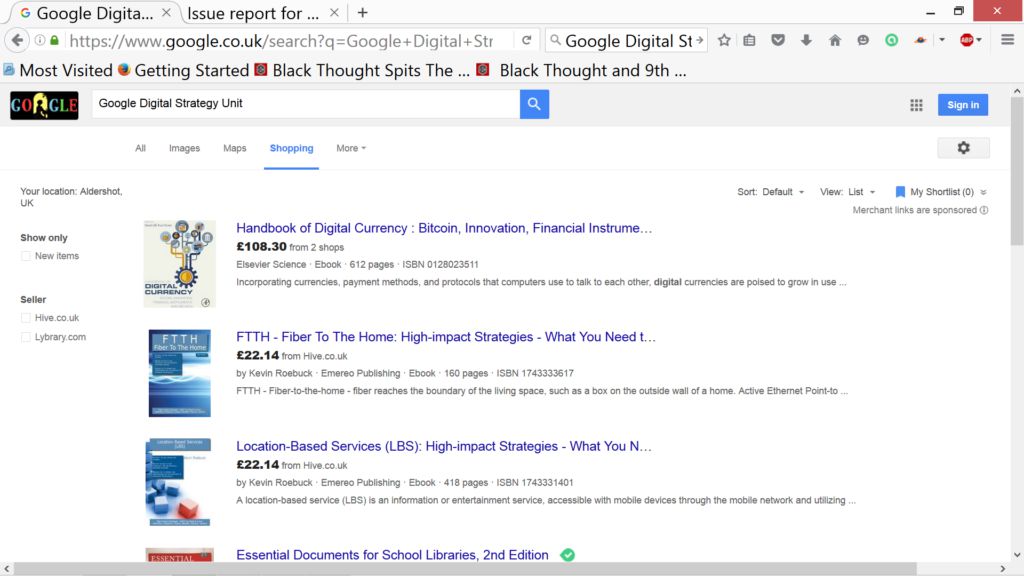Switch to the Images tab

[x=184, y=148]
